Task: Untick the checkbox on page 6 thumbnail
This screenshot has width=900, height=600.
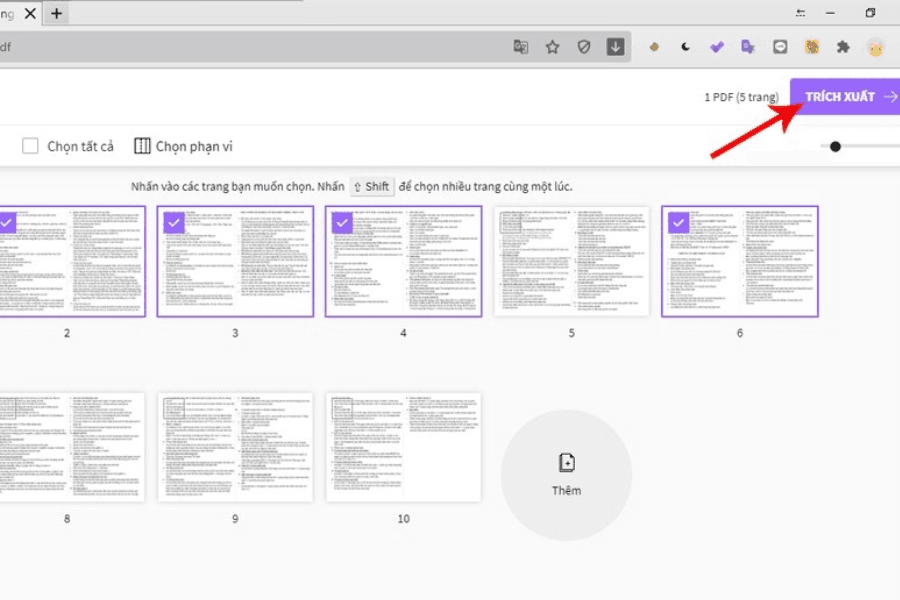Action: pyautogui.click(x=679, y=222)
